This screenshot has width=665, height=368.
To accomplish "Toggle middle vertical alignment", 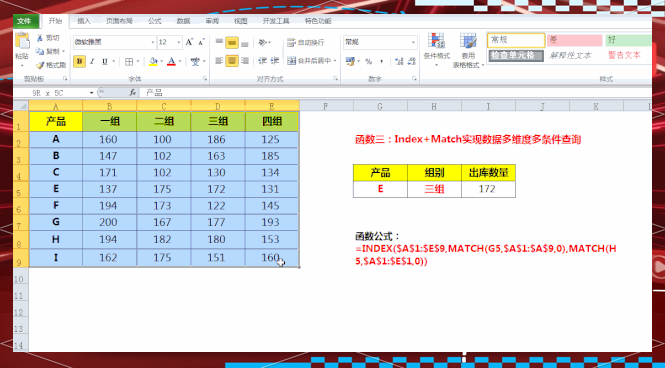I will [232, 42].
